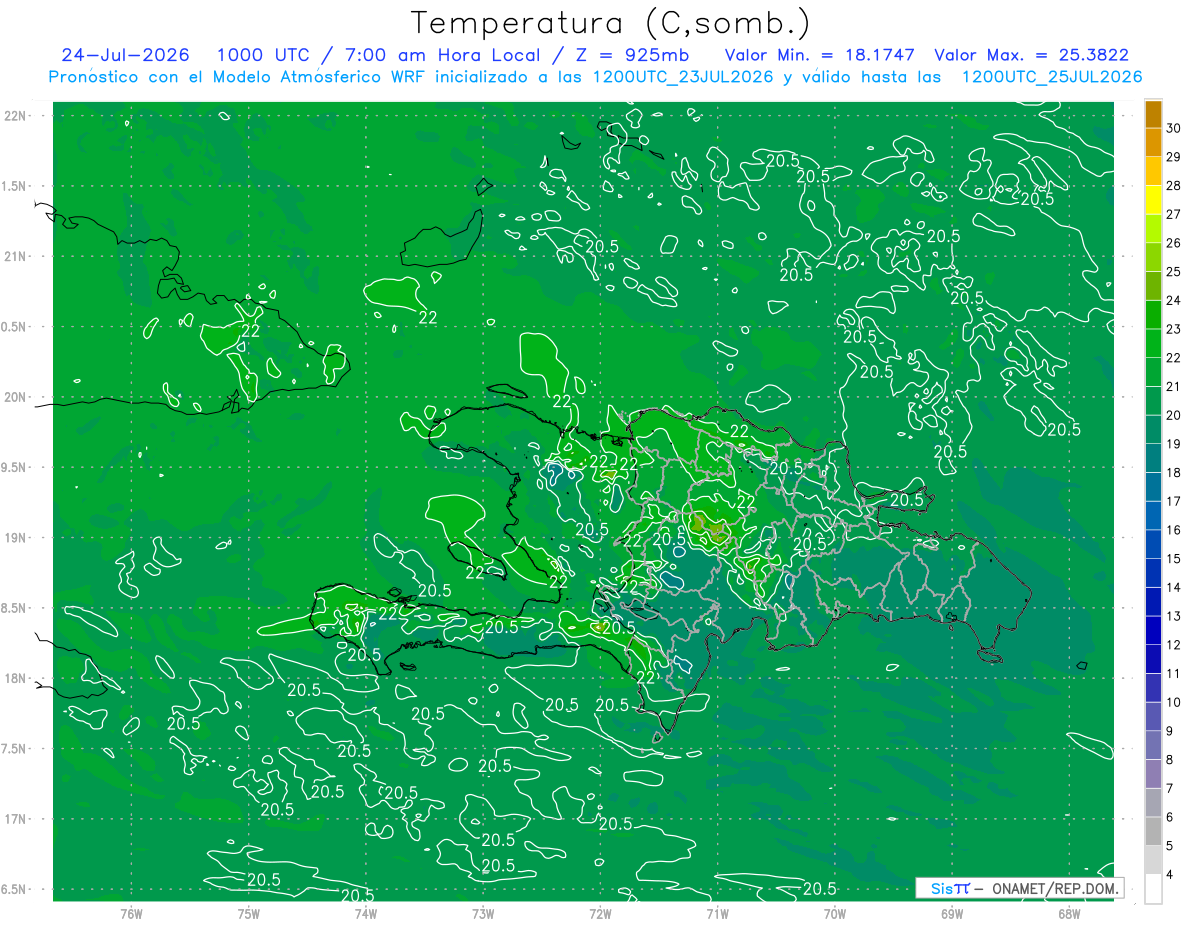This screenshot has width=1200, height=927.
Task: Pick the dark orange swatch atop the color bar
Action: 1153,114
